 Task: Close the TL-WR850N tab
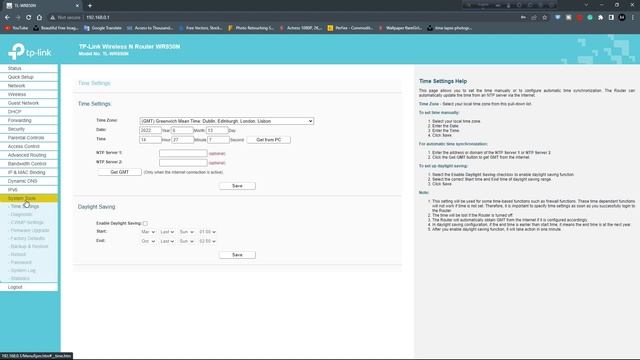tap(77, 6)
